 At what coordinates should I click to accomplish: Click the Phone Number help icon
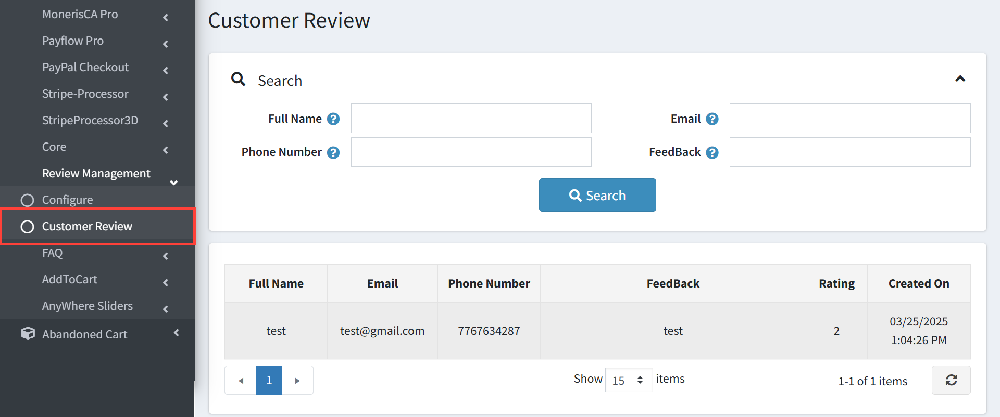[x=333, y=152]
